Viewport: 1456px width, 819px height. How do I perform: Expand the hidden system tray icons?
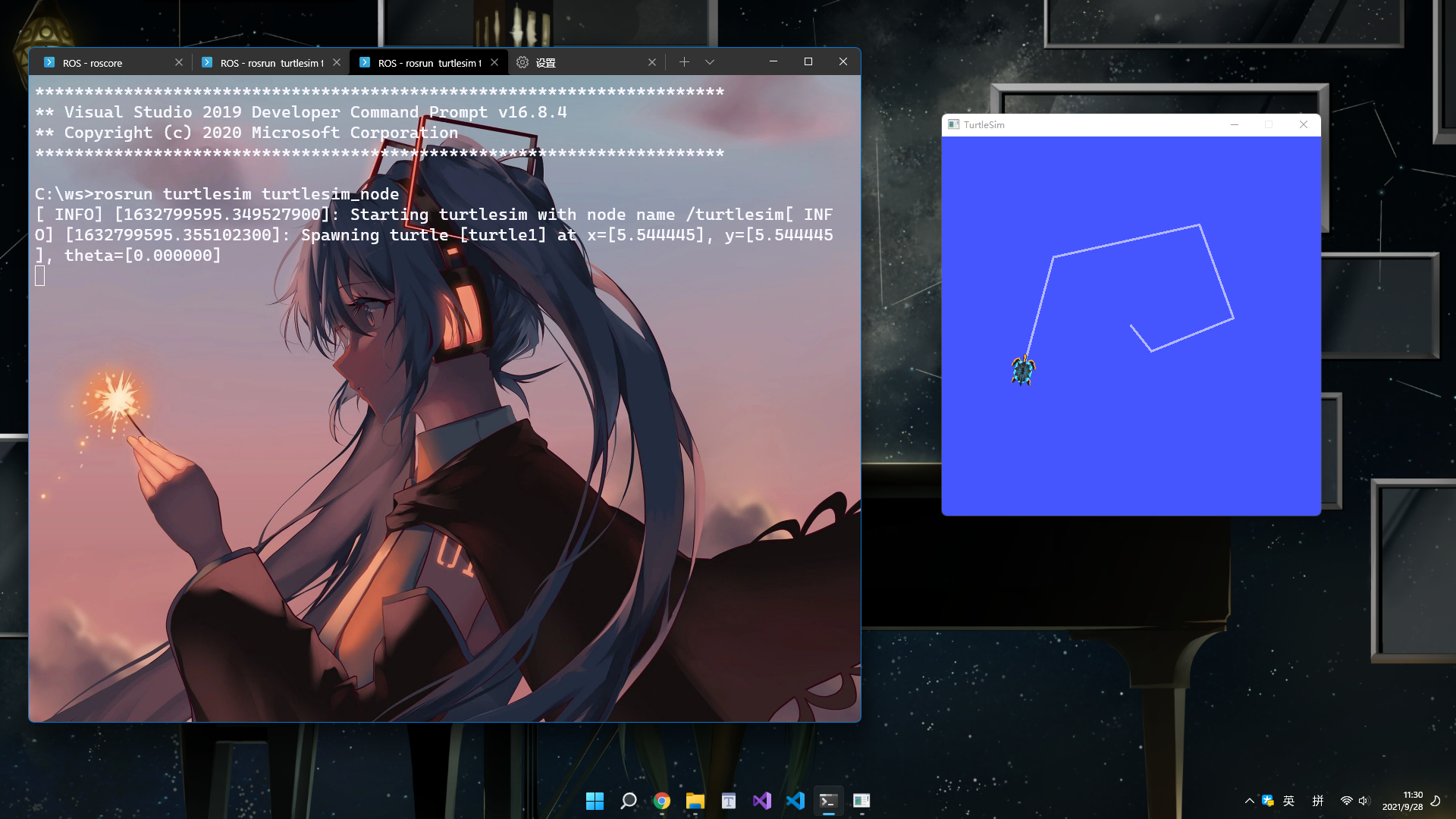pyautogui.click(x=1249, y=801)
